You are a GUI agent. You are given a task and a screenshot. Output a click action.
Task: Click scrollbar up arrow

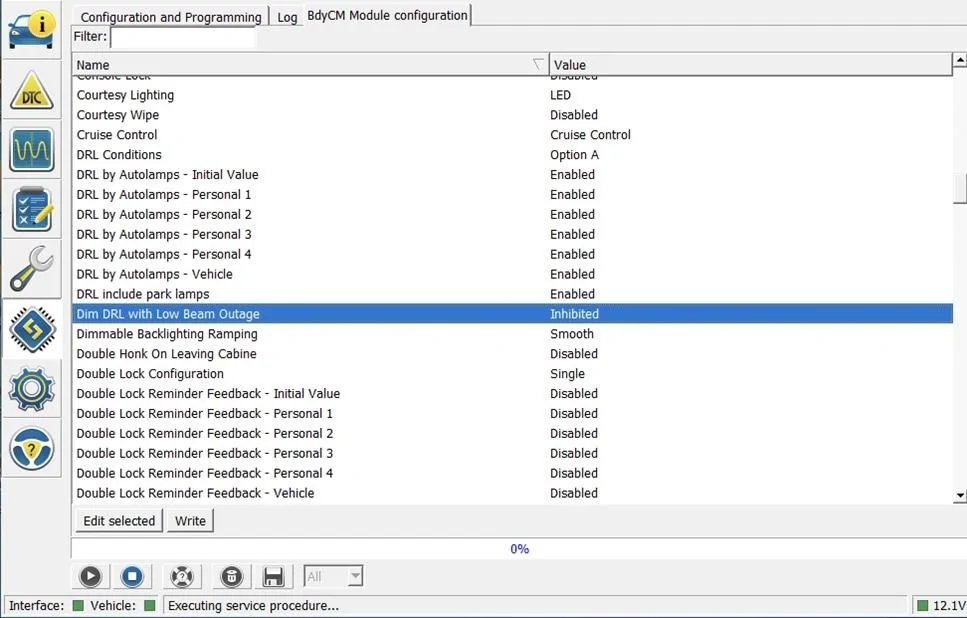[x=960, y=60]
